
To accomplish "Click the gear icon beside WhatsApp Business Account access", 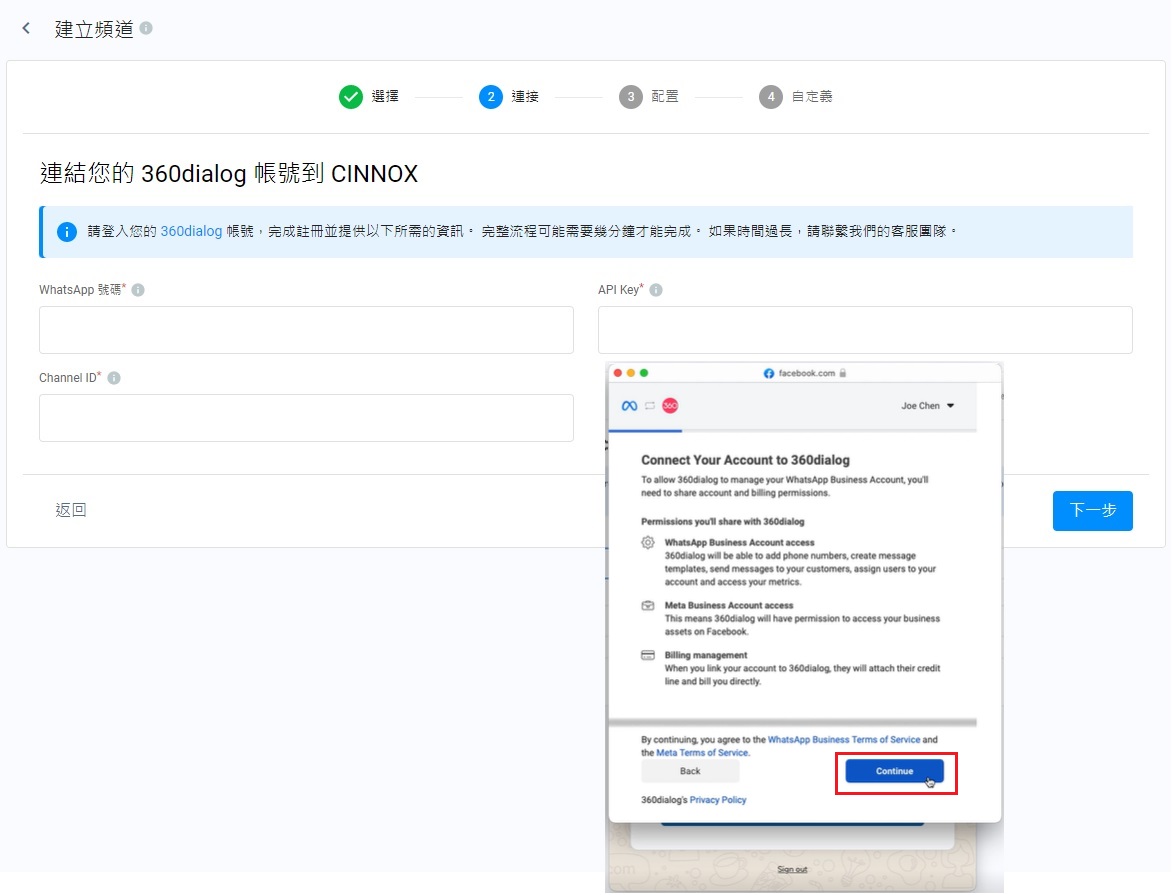I will [648, 543].
